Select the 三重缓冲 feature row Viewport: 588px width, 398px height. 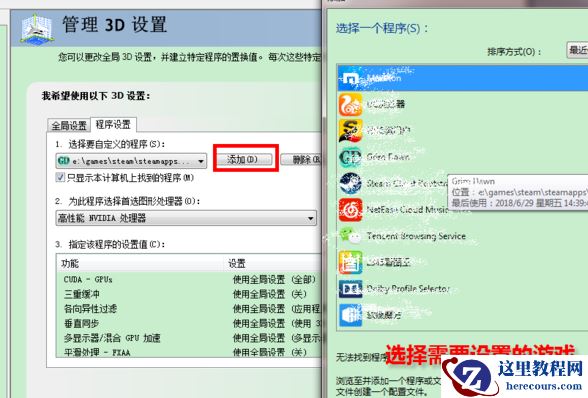[190, 294]
